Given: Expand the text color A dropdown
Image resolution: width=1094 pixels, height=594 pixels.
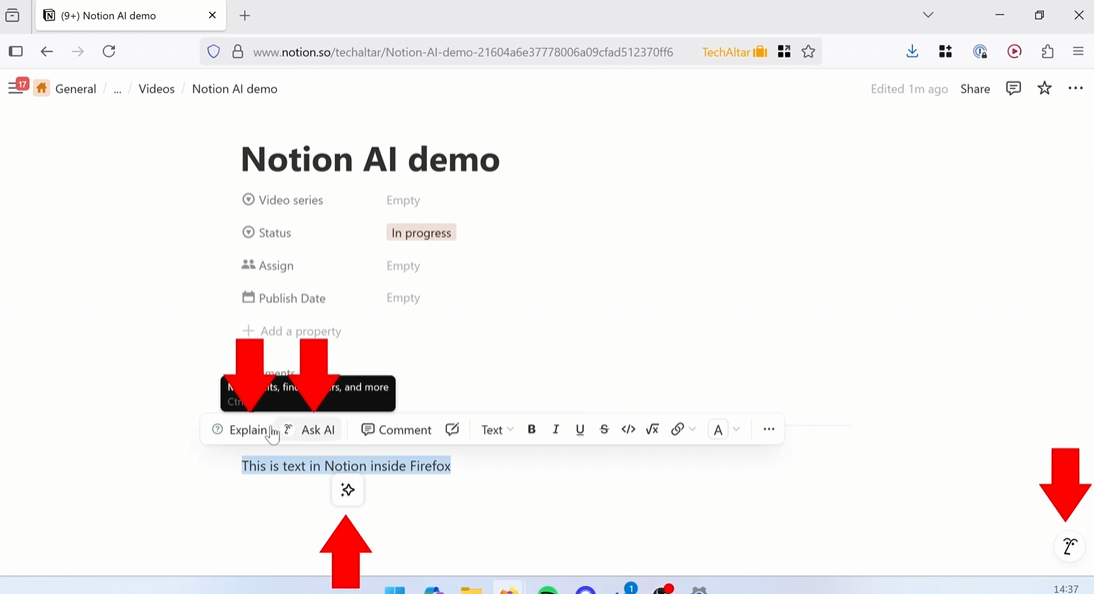Looking at the screenshot, I should pyautogui.click(x=725, y=430).
